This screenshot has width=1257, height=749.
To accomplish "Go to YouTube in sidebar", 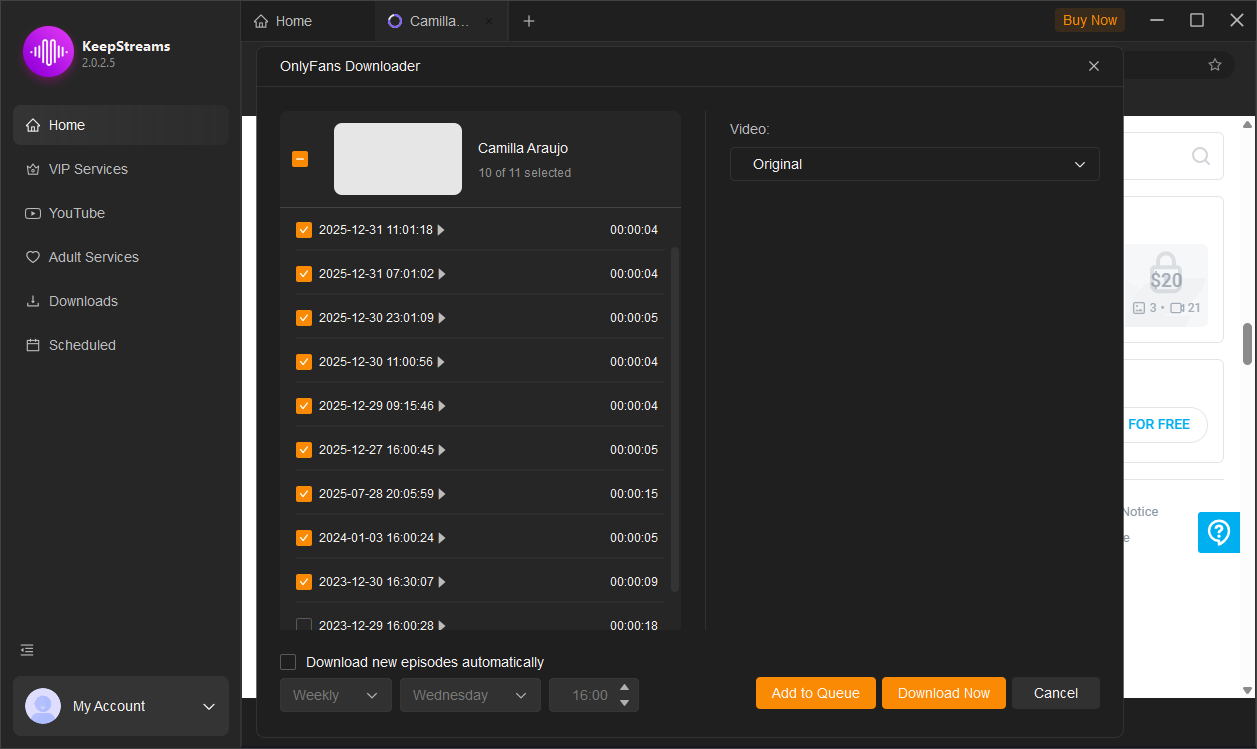I will [x=121, y=213].
